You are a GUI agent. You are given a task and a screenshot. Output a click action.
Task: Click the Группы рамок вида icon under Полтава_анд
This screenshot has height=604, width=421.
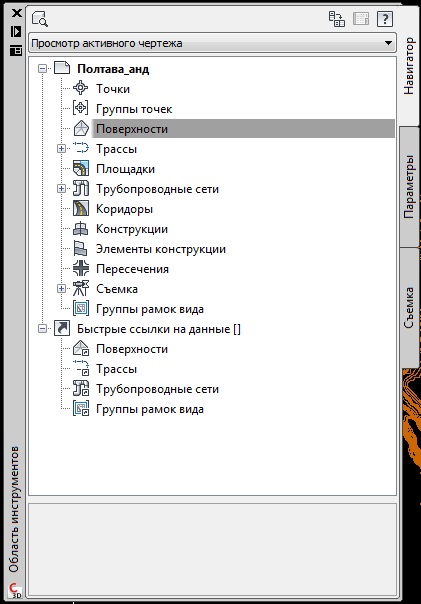click(x=81, y=308)
